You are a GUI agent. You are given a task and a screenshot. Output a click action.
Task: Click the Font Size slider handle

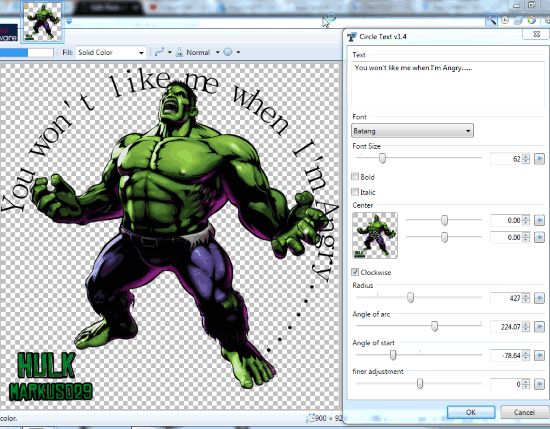click(382, 158)
